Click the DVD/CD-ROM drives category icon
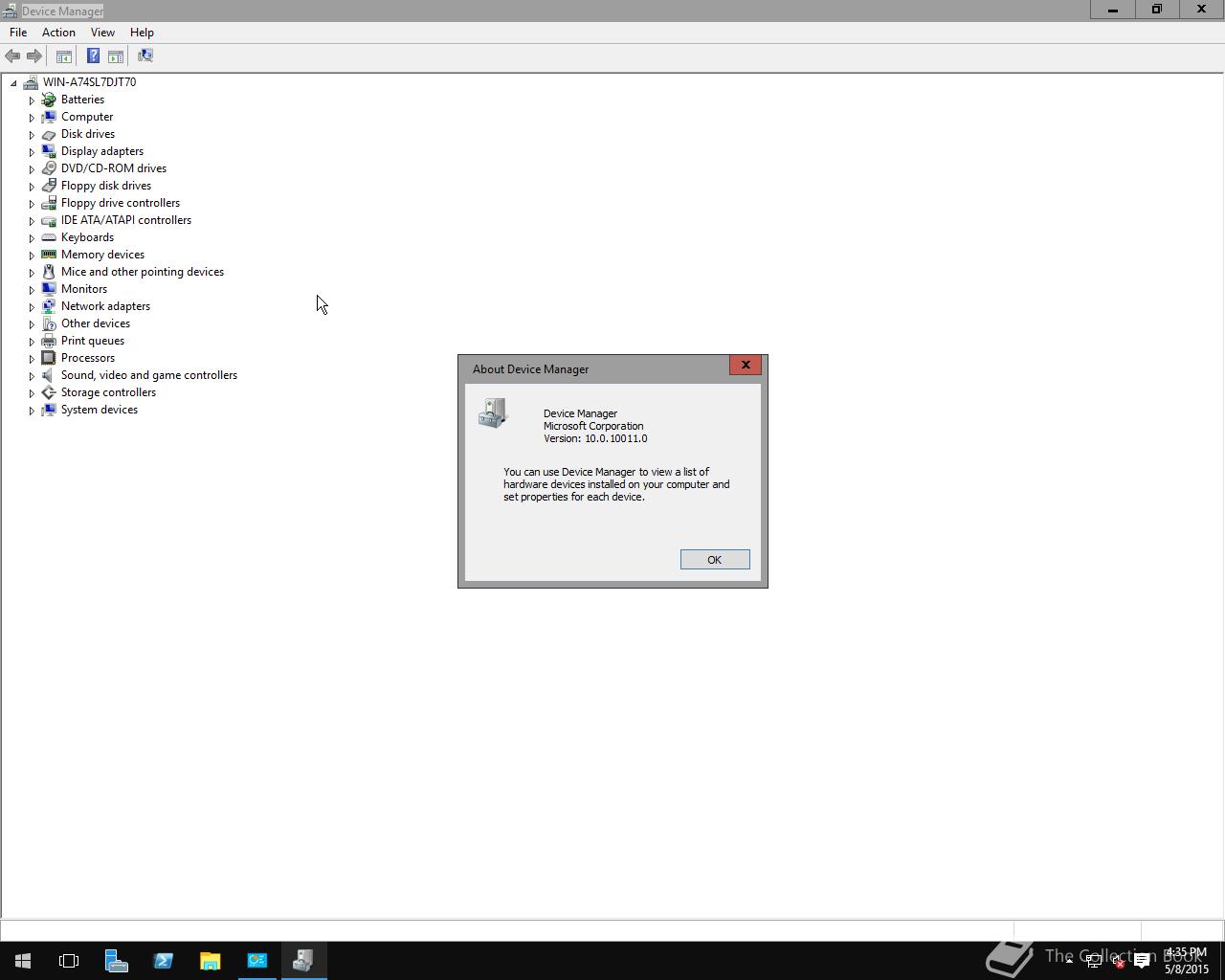Viewport: 1225px width, 980px height. tap(49, 168)
